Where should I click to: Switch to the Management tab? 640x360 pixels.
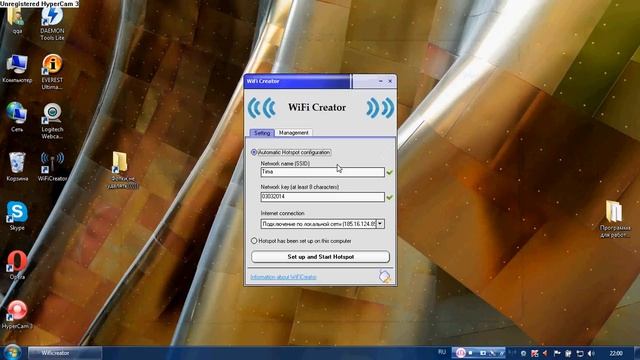[x=293, y=133]
